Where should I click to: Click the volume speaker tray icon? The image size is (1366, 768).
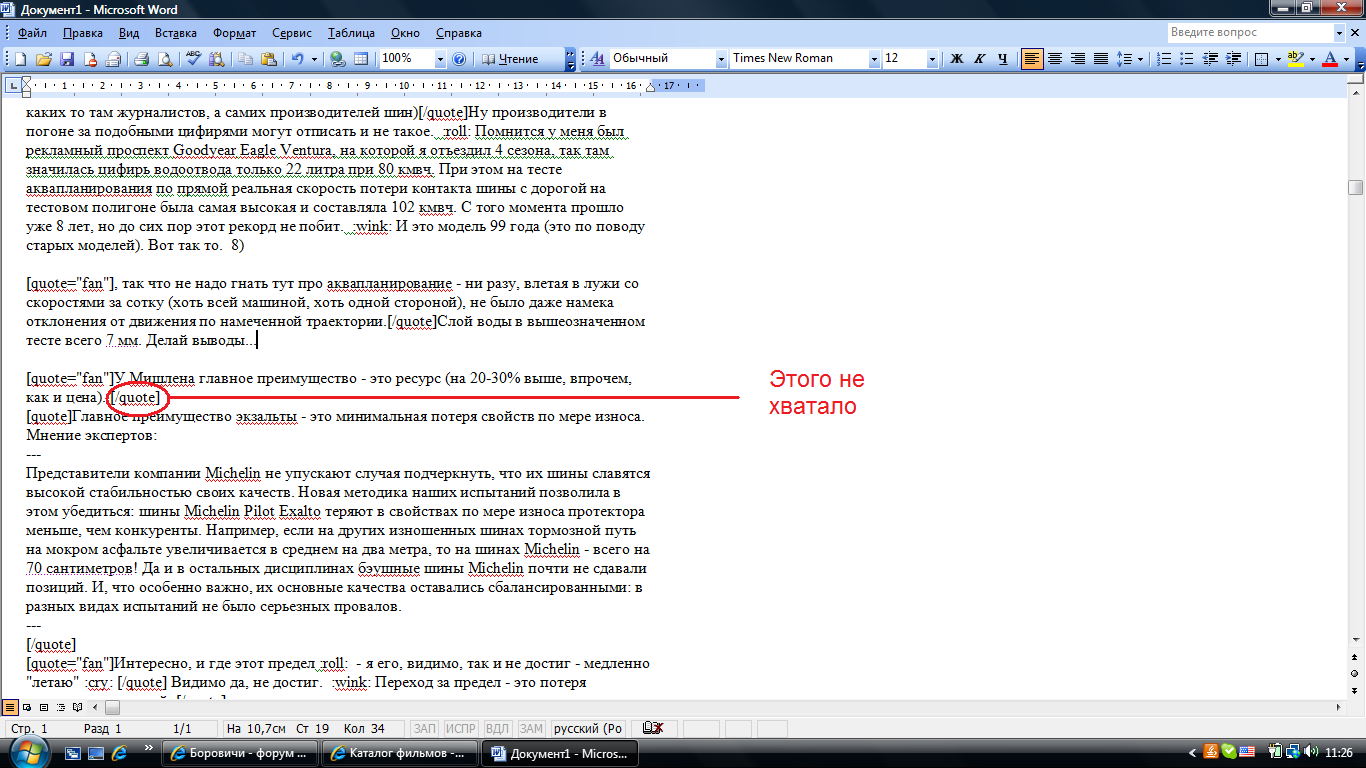(1311, 752)
